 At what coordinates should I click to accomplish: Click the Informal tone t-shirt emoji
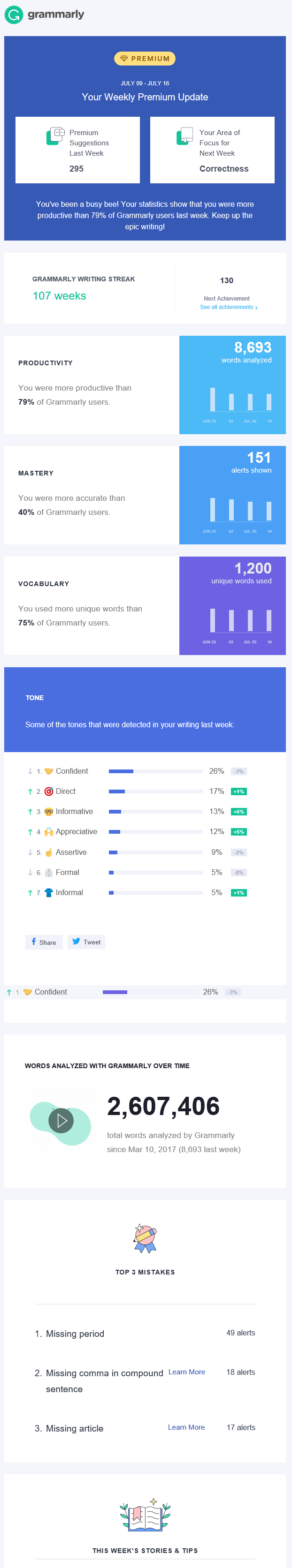point(49,892)
